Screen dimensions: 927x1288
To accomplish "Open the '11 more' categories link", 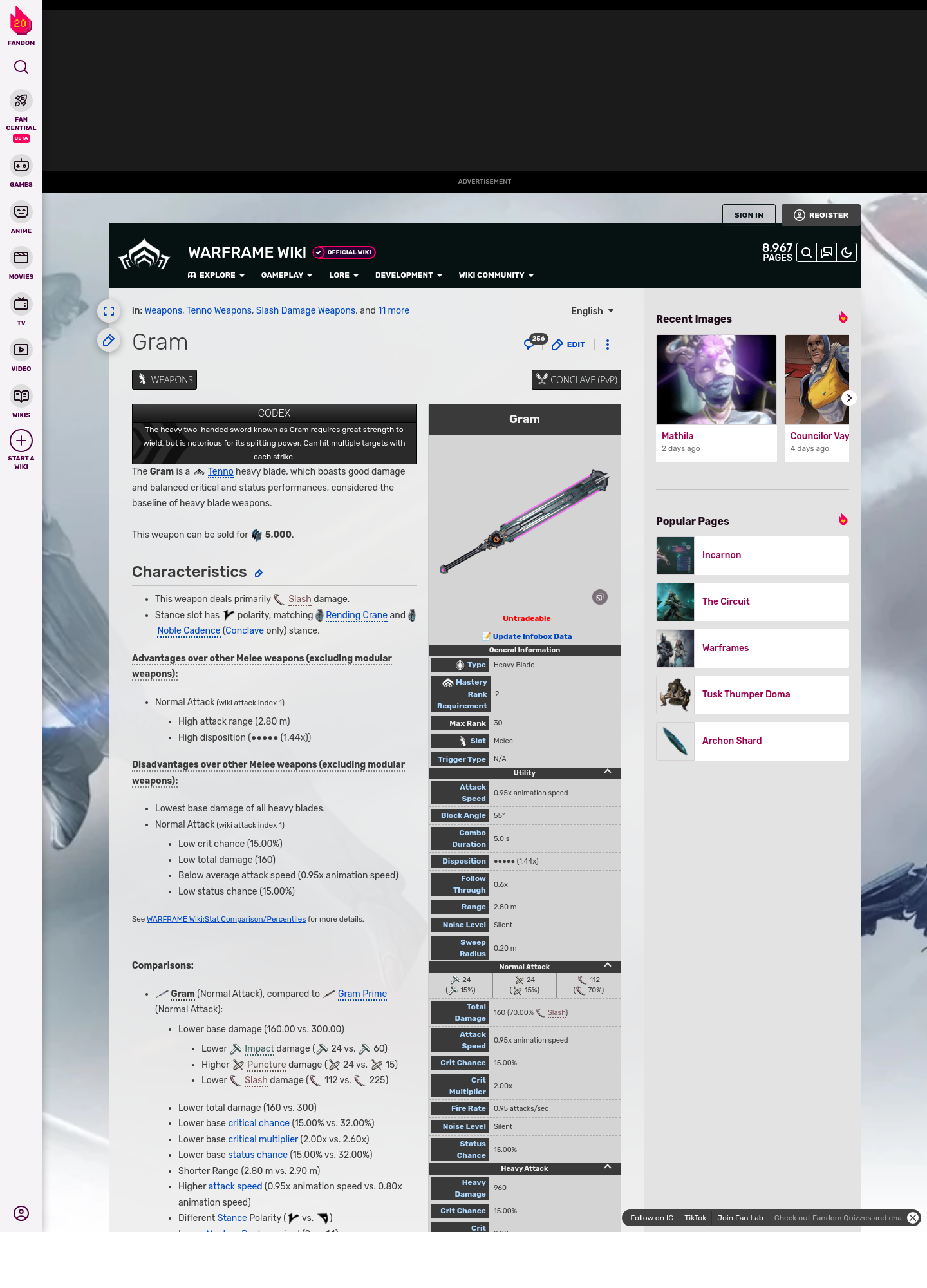I will 393,310.
